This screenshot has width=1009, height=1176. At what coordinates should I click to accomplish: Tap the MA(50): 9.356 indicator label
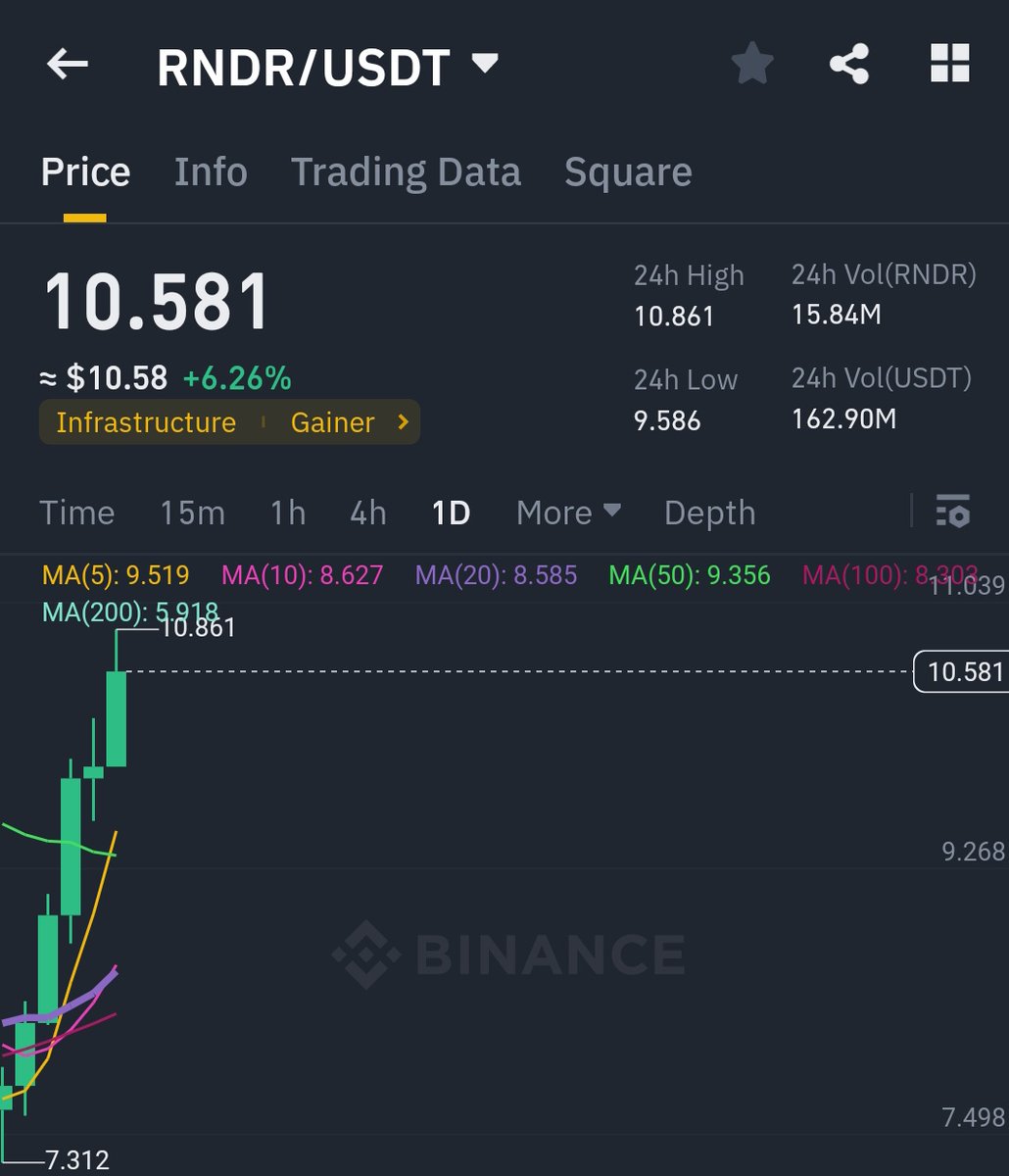point(690,575)
